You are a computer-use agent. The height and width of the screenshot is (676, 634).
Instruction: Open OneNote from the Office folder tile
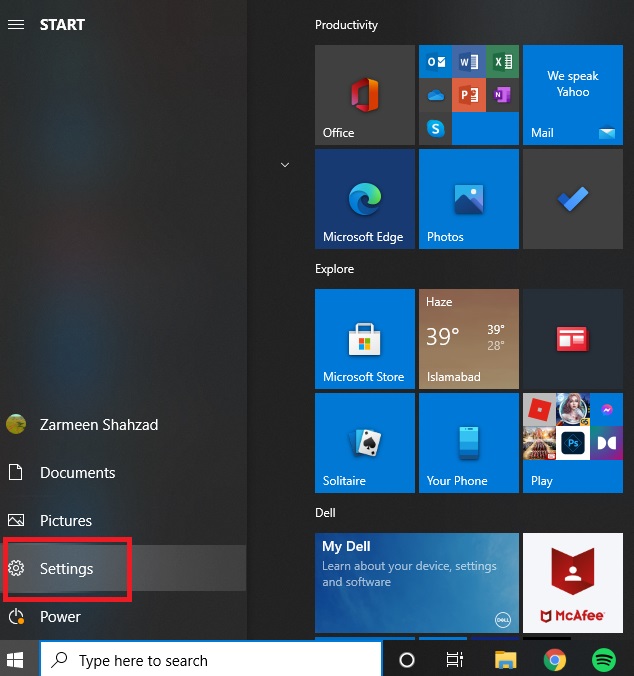[x=503, y=95]
